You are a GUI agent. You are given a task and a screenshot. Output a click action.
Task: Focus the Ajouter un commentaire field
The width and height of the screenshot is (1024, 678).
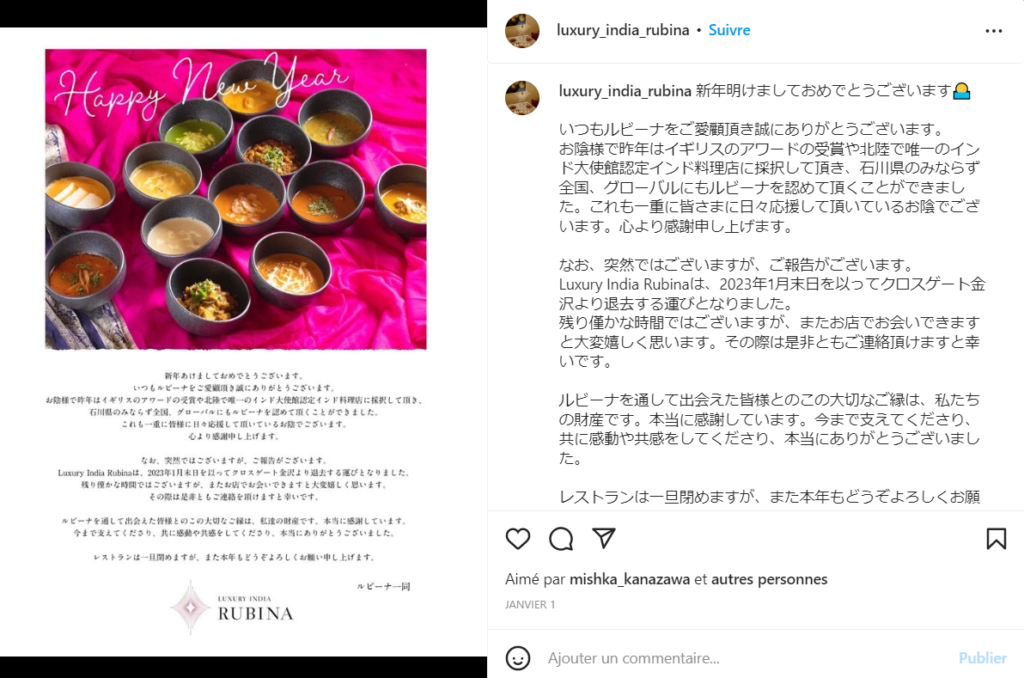(x=744, y=658)
